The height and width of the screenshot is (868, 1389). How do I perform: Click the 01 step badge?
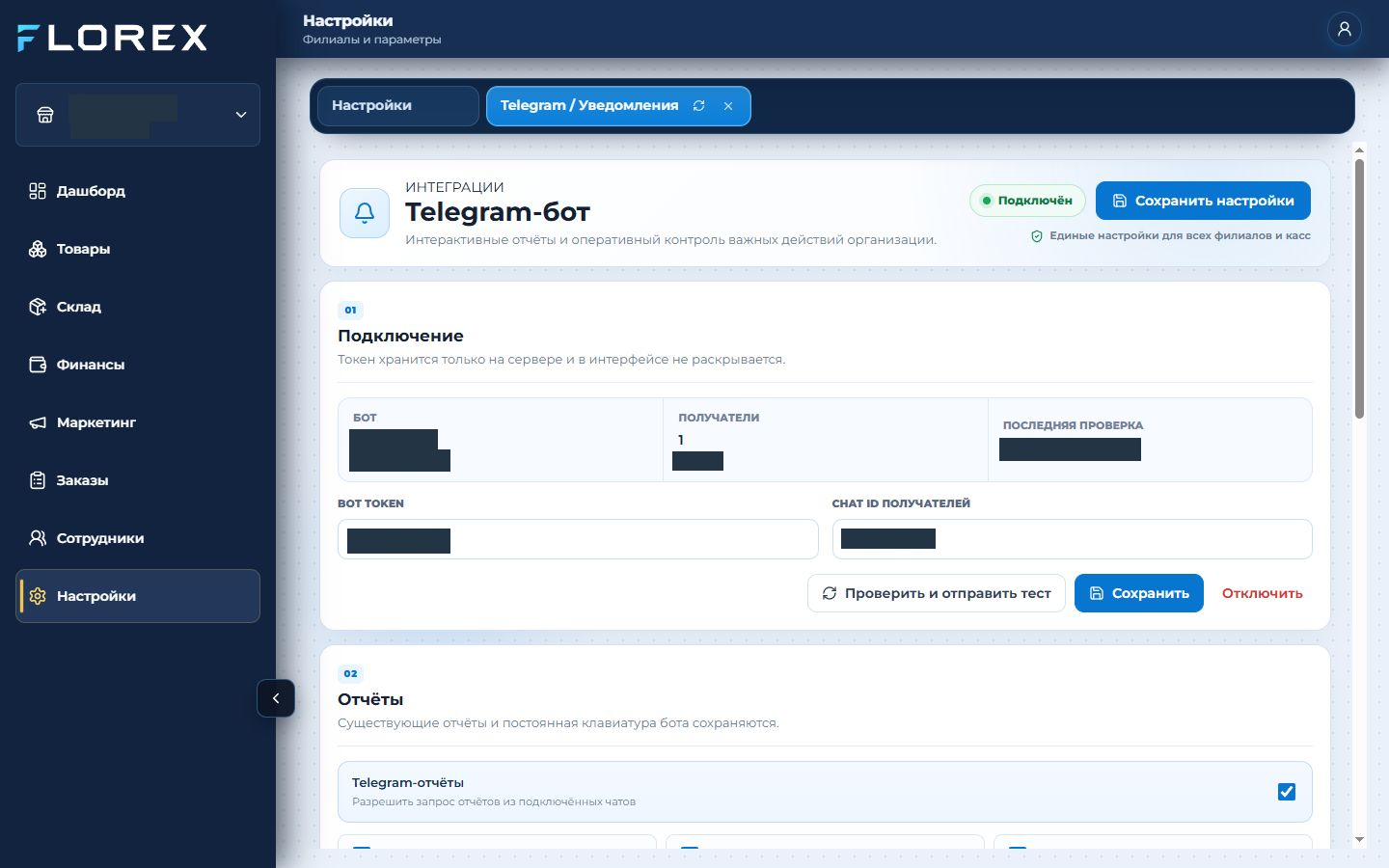point(350,310)
